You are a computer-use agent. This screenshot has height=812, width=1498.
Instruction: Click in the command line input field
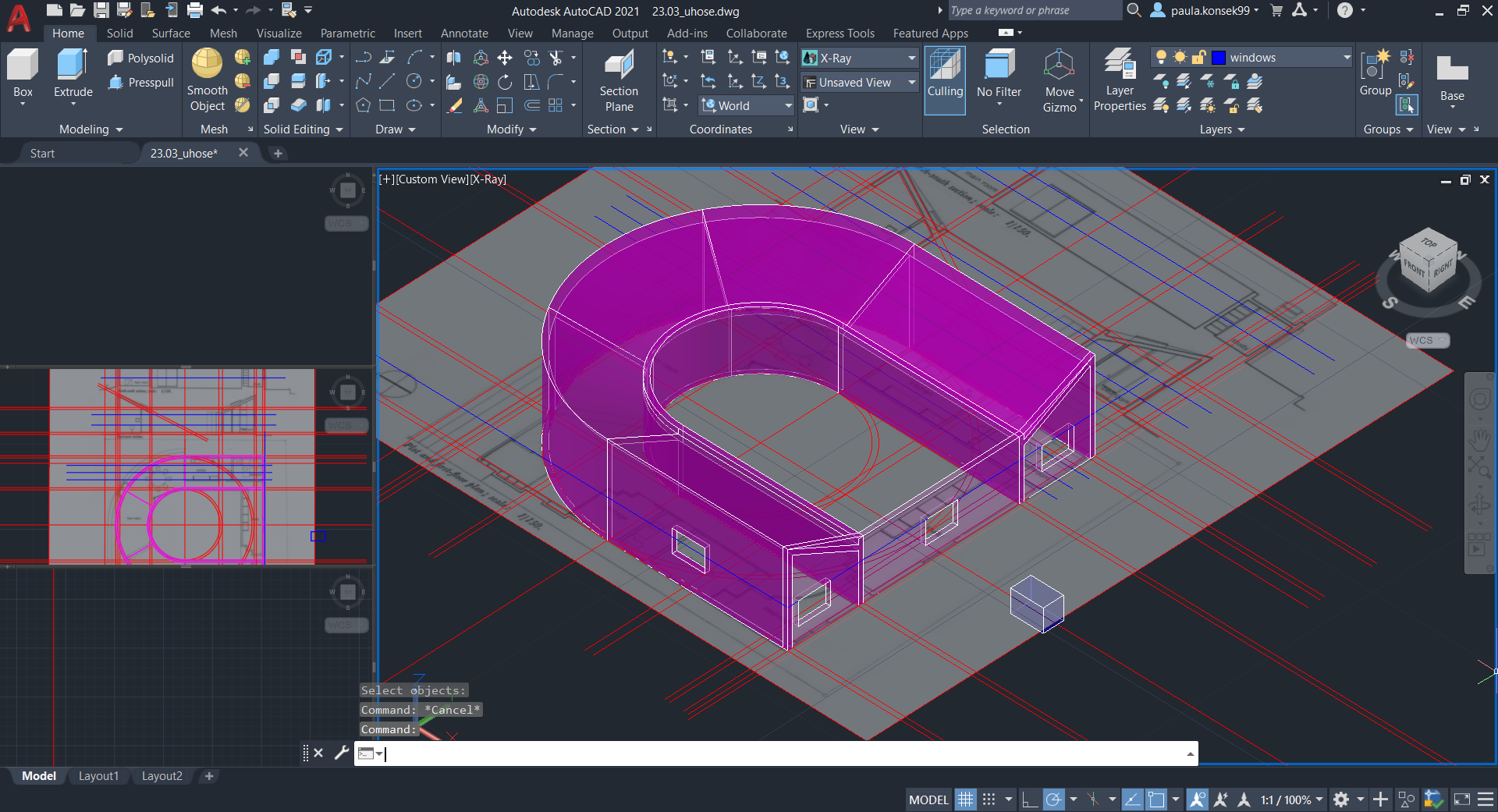click(x=784, y=753)
